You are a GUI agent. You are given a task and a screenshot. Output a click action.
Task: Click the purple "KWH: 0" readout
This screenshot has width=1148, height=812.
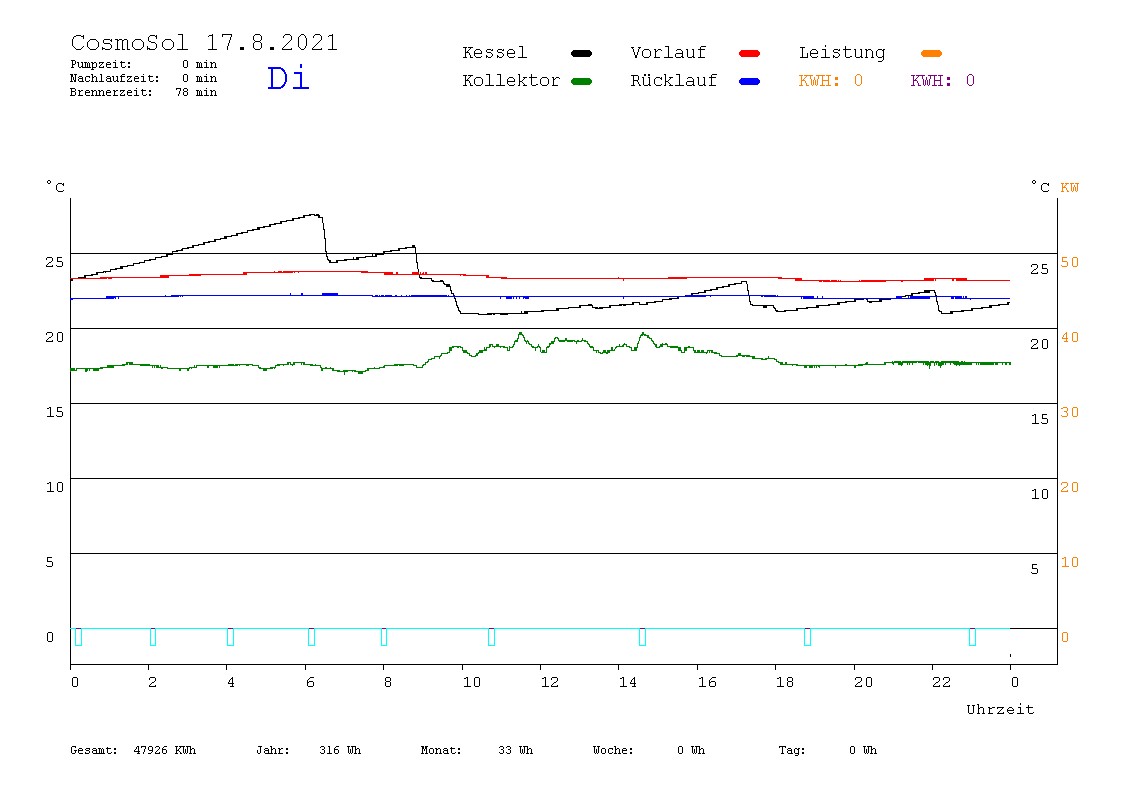tap(943, 81)
